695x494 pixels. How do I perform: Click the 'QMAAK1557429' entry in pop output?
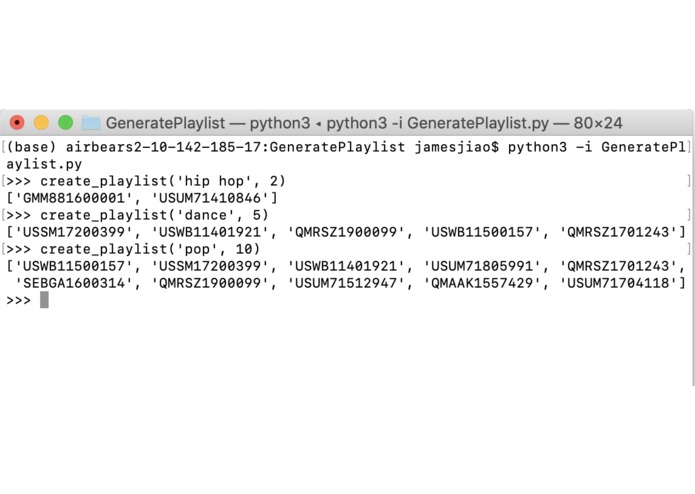(482, 283)
